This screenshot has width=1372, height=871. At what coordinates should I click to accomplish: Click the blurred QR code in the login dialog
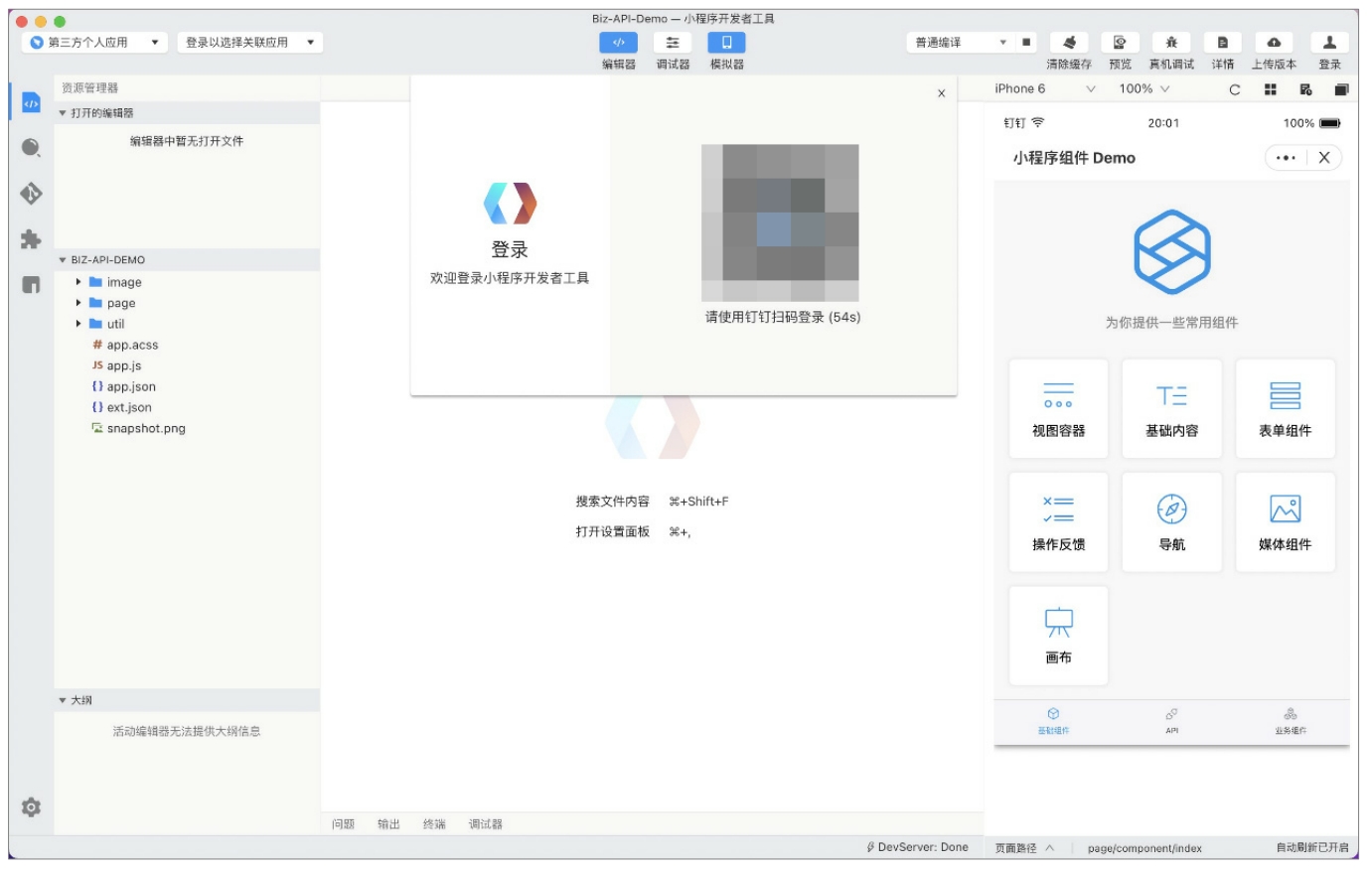(780, 222)
